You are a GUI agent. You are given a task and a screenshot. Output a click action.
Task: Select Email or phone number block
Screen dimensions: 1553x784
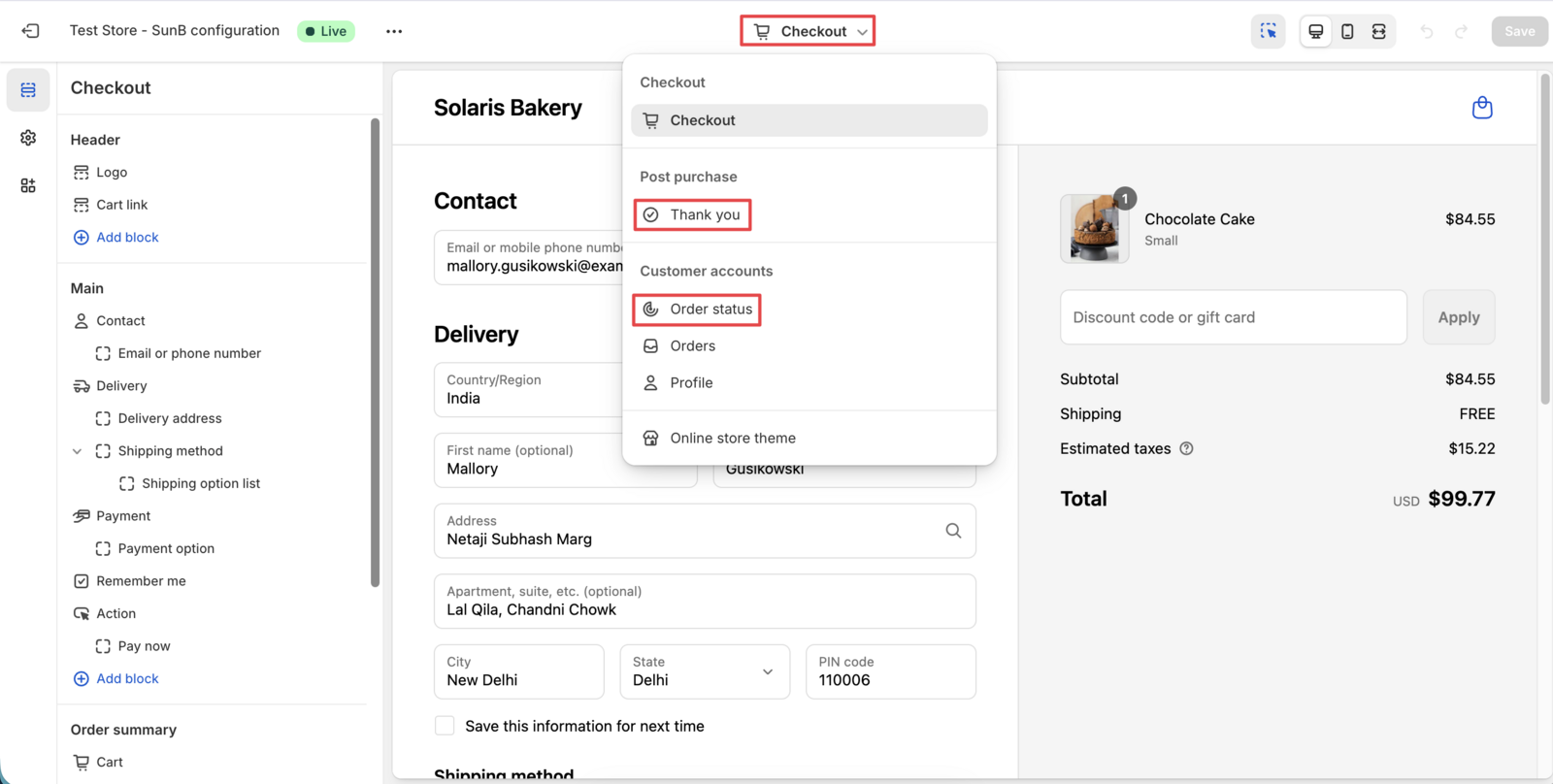tap(189, 353)
